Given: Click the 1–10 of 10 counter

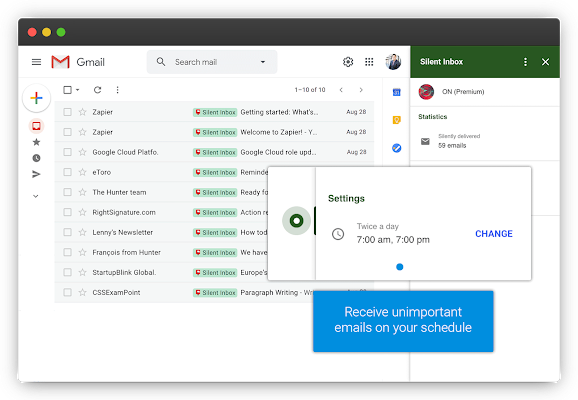Looking at the screenshot, I should point(310,90).
